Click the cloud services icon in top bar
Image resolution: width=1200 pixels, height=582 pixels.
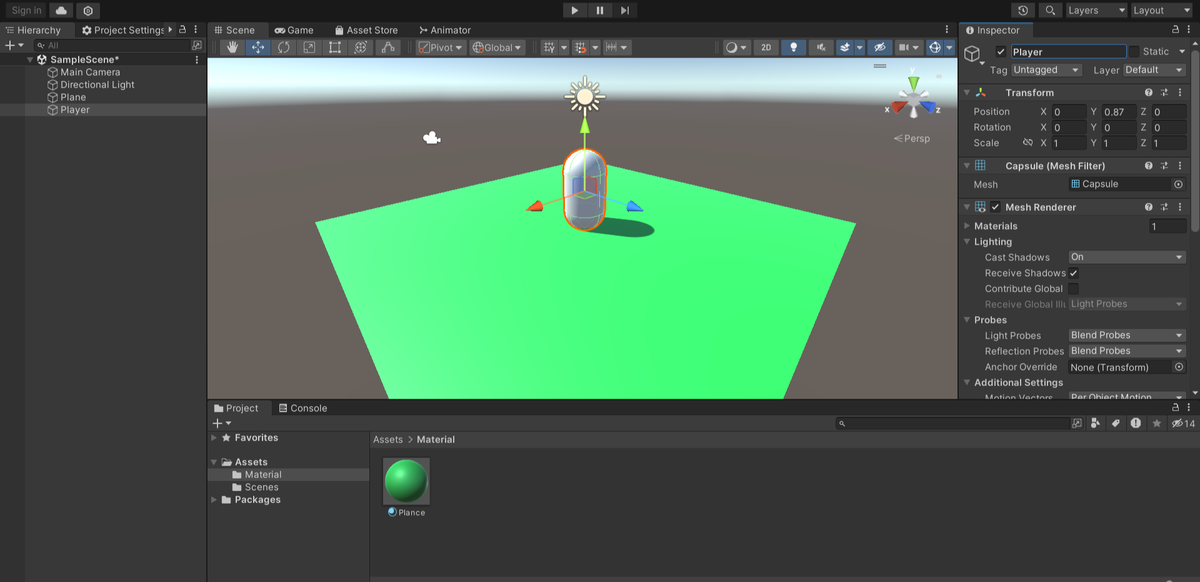point(62,10)
